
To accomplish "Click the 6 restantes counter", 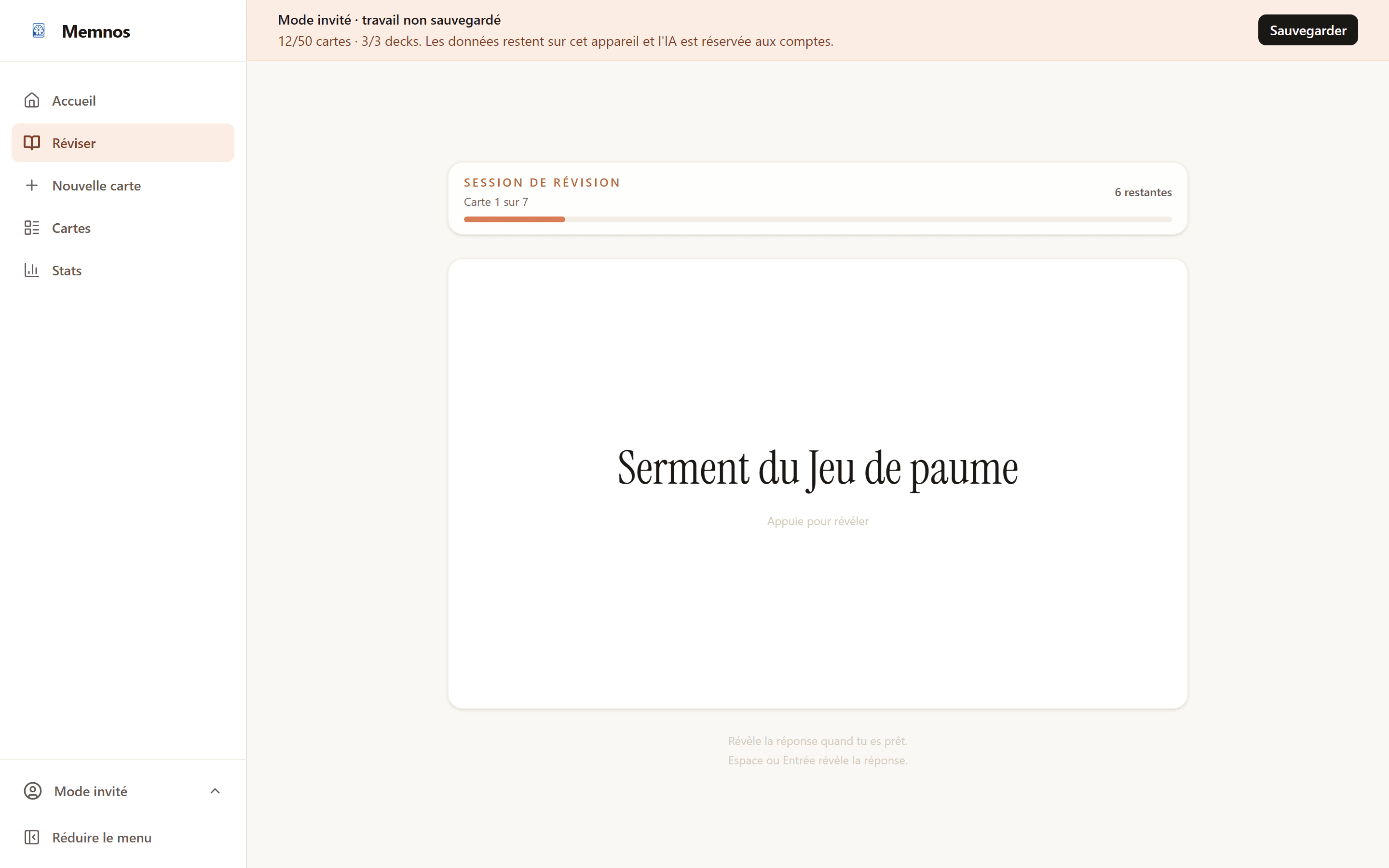I will tap(1143, 192).
